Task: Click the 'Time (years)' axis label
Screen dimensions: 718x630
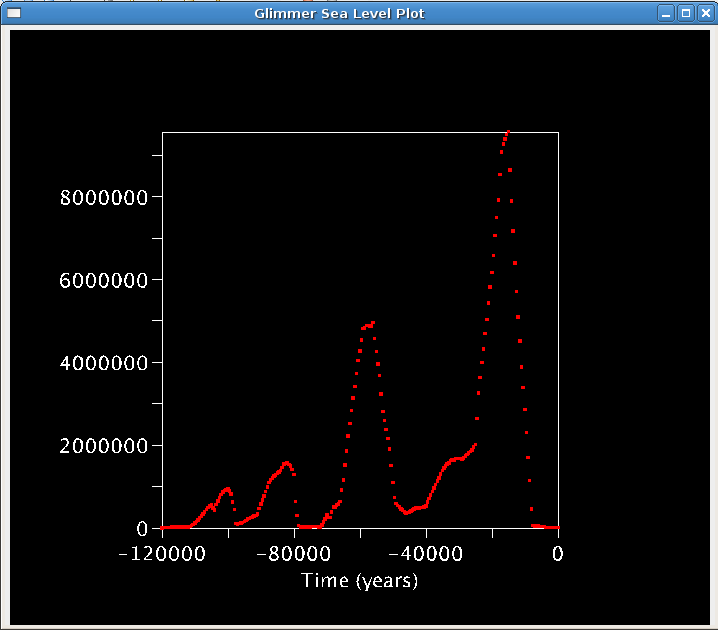Action: click(x=360, y=580)
